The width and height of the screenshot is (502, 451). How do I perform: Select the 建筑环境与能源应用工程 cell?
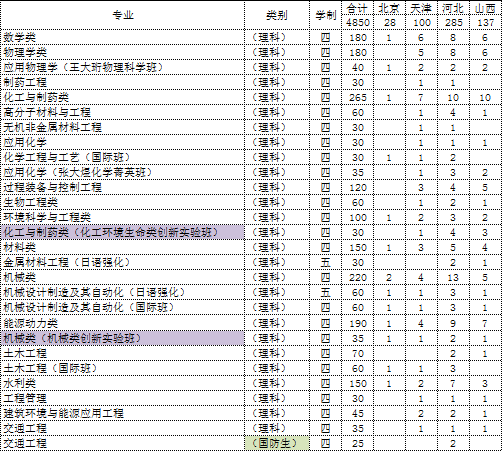click(x=123, y=413)
